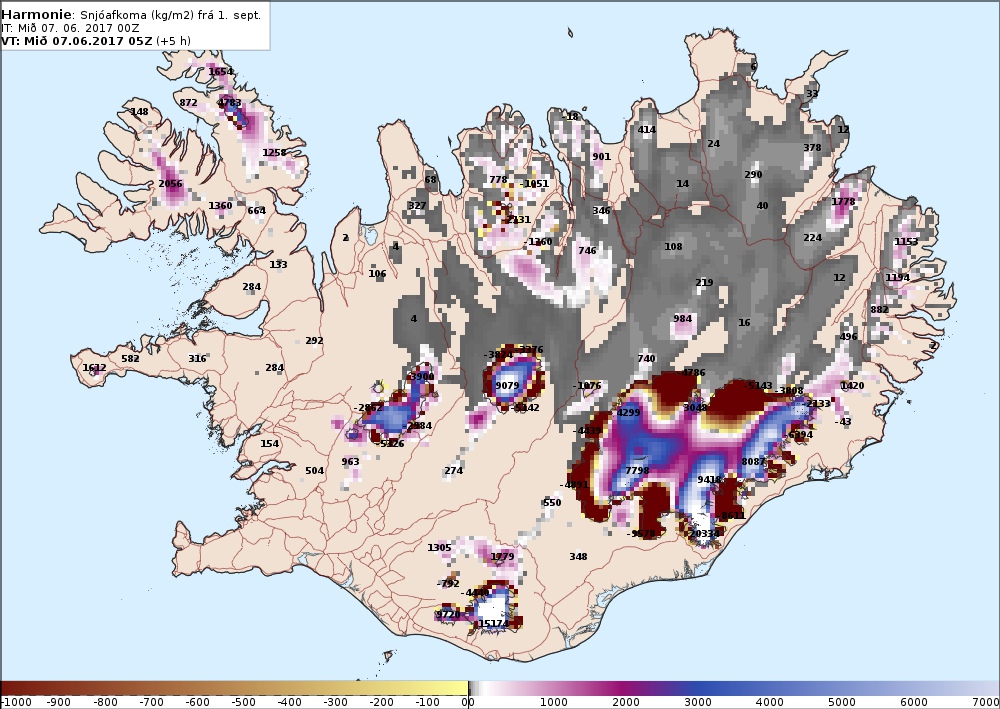
Task: Click the value 15174 on Mýrdalsjökull
Action: pos(494,624)
